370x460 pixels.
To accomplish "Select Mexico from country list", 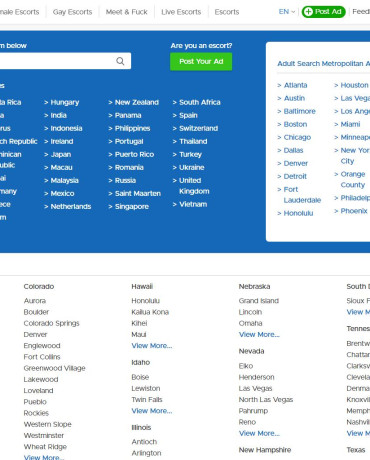I will coord(62,193).
